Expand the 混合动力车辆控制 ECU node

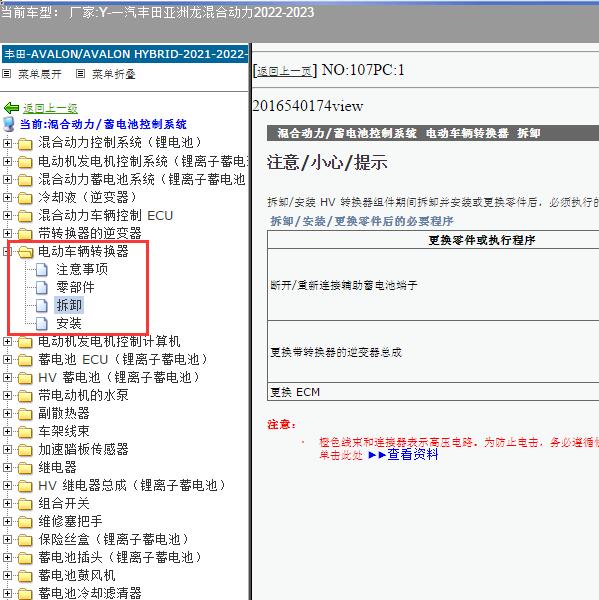click(x=7, y=215)
